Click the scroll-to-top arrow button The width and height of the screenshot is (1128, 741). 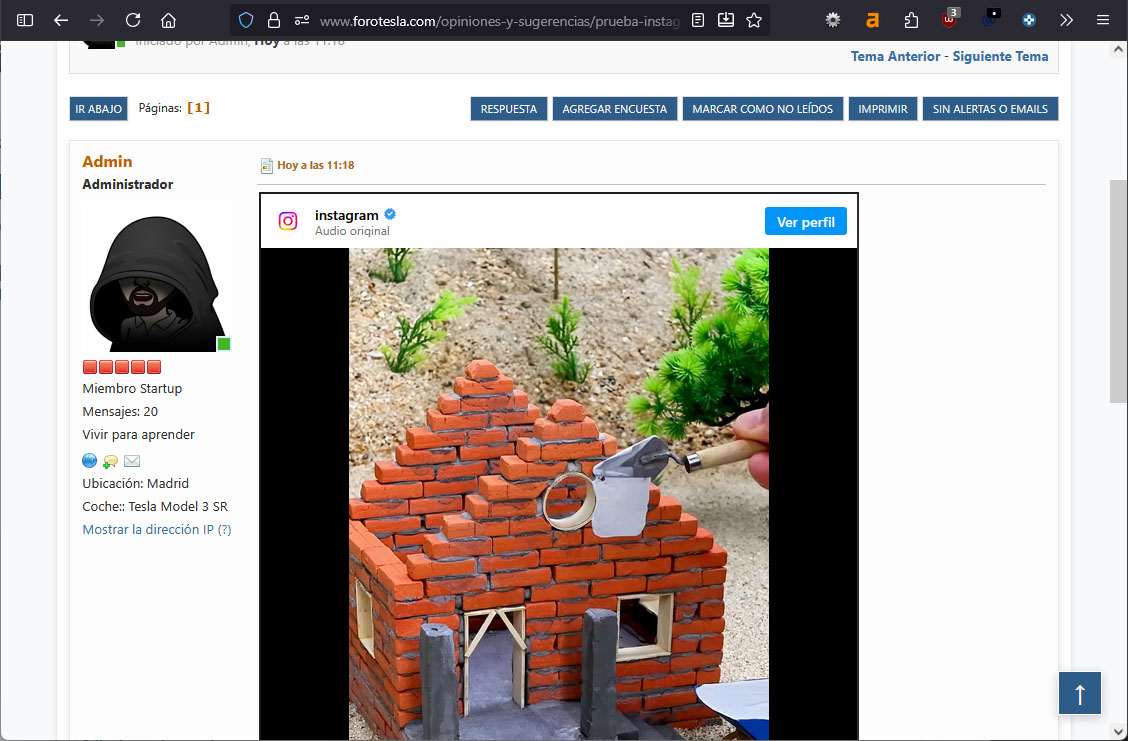click(x=1080, y=693)
